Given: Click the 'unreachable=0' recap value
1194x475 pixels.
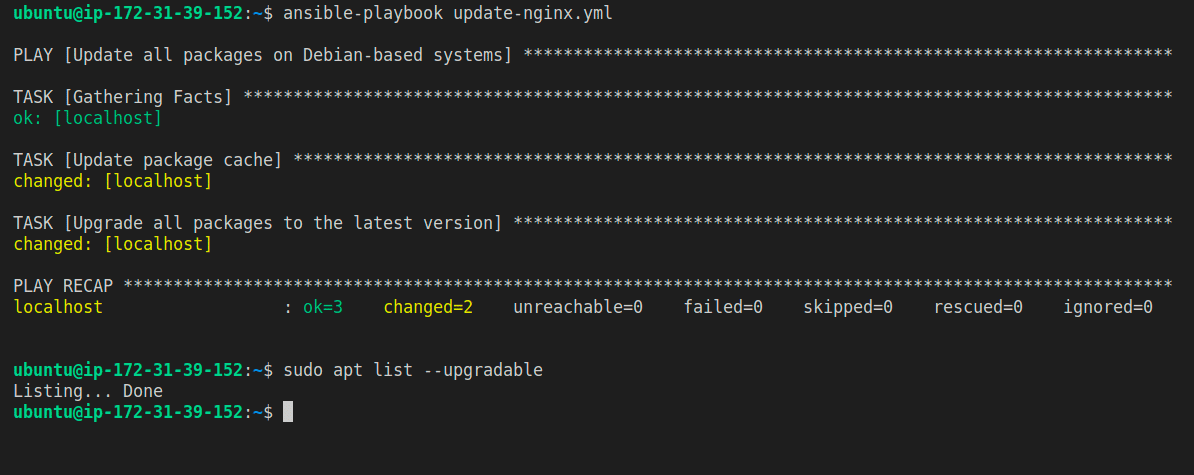Looking at the screenshot, I should (x=578, y=308).
